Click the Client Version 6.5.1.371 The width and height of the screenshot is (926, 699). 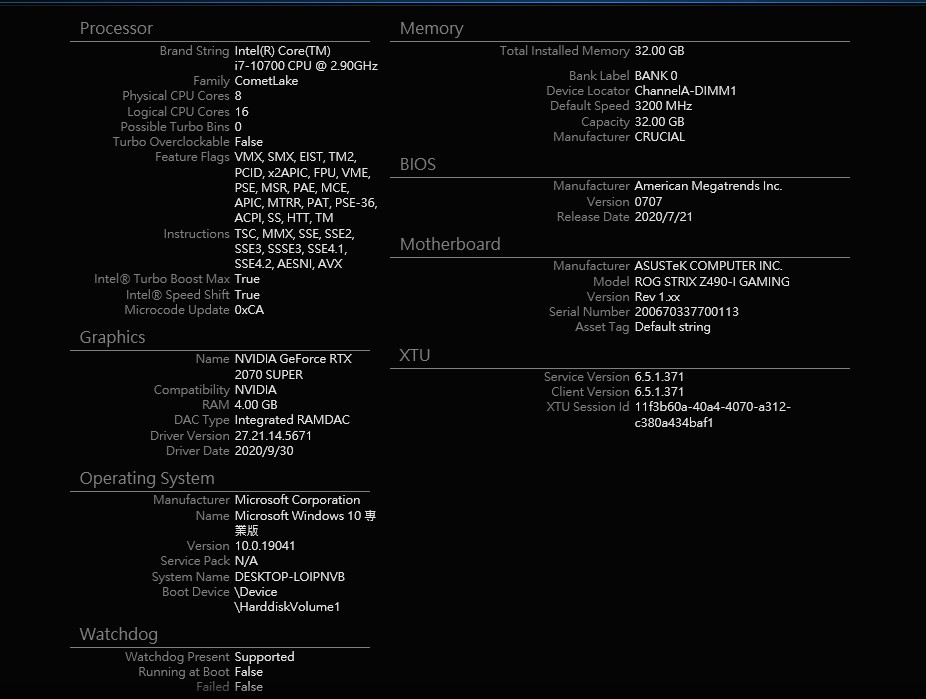[659, 392]
